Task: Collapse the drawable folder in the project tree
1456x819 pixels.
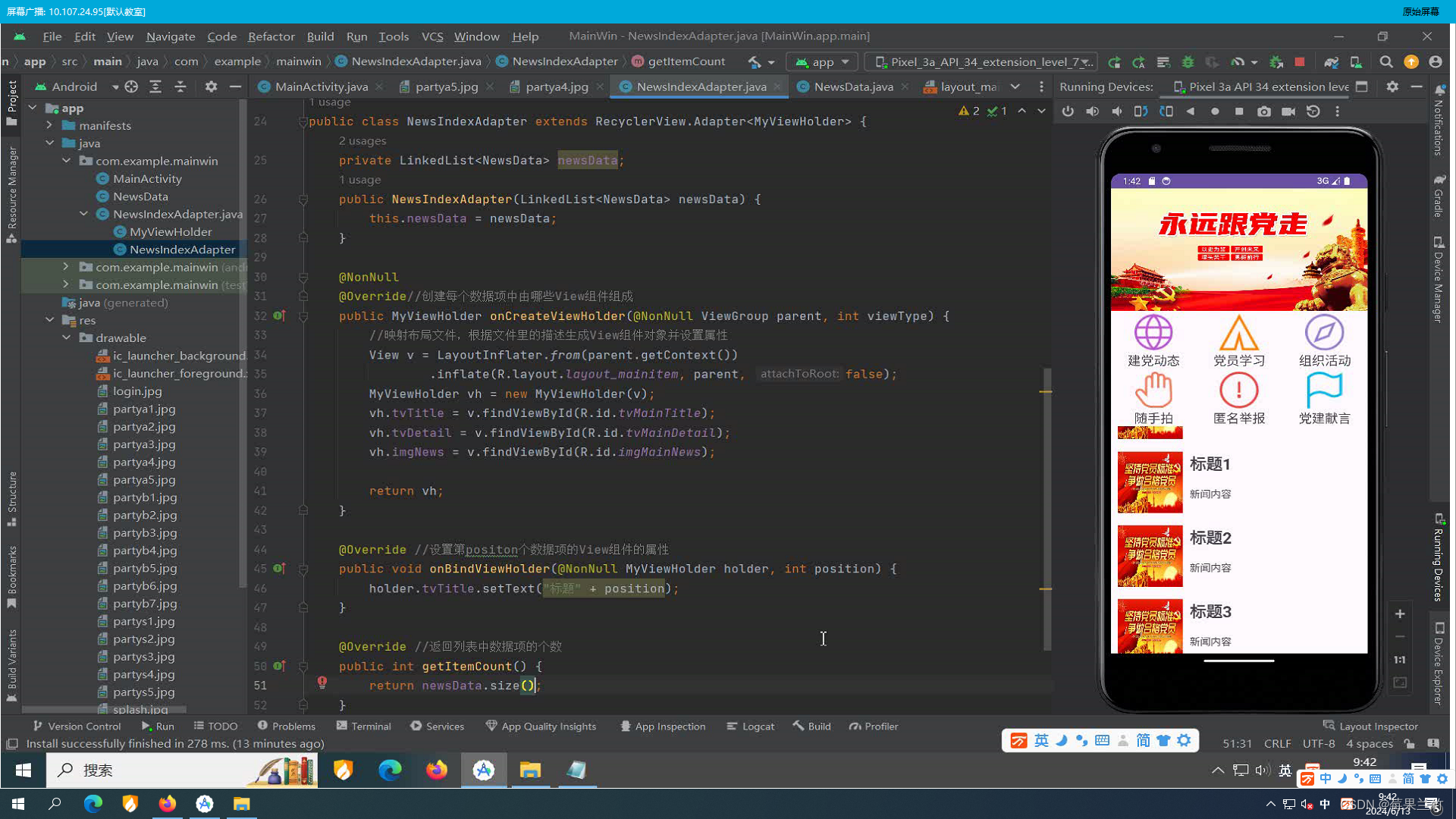Action: pos(66,337)
